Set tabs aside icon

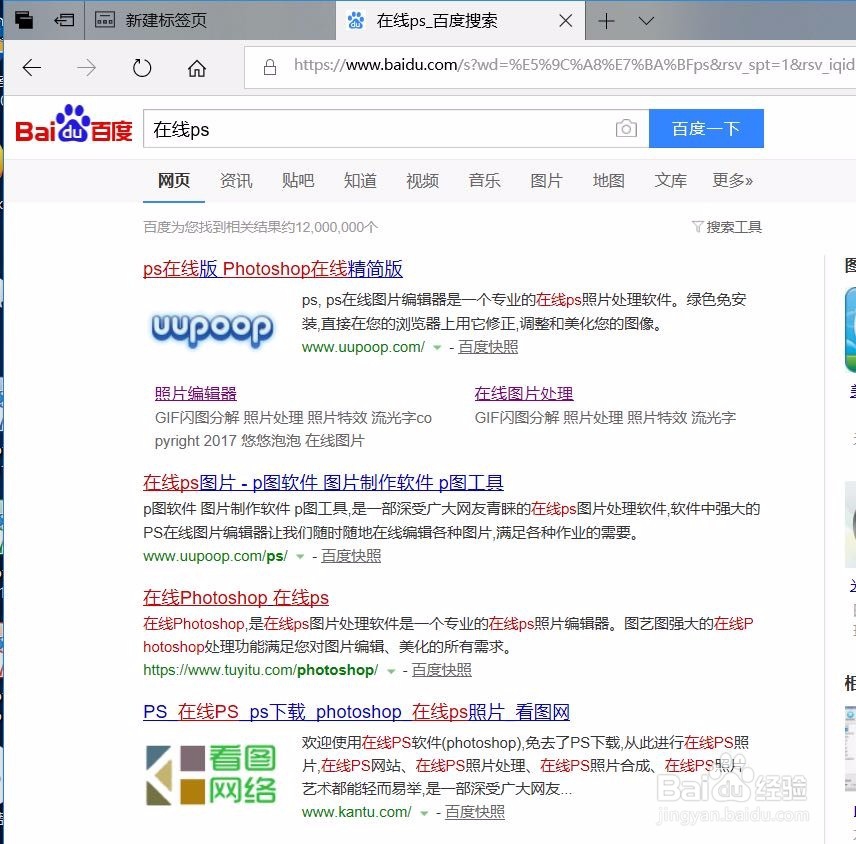tap(64, 20)
